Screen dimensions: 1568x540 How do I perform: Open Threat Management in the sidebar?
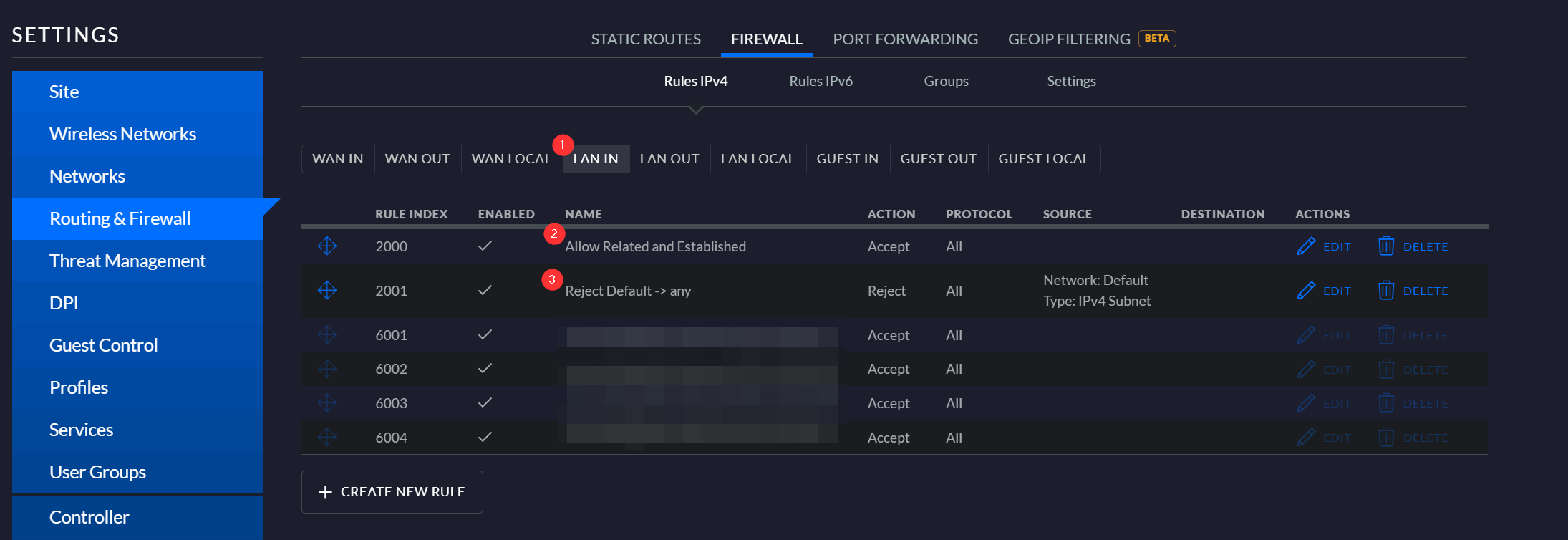pos(127,261)
